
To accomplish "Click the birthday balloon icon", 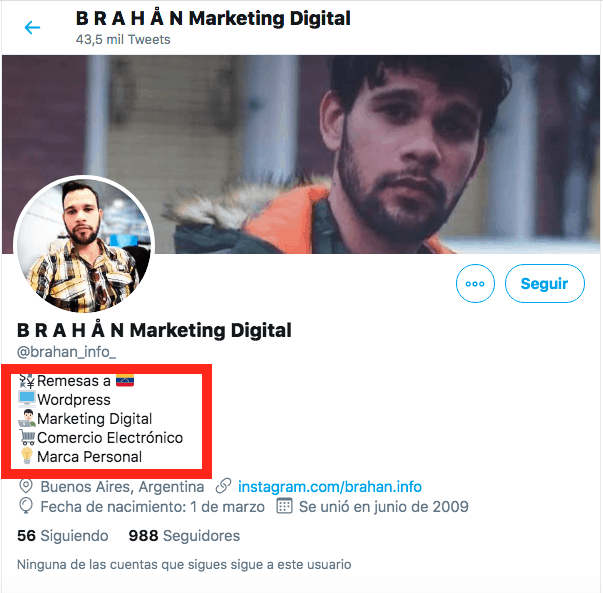I will click(x=27, y=507).
